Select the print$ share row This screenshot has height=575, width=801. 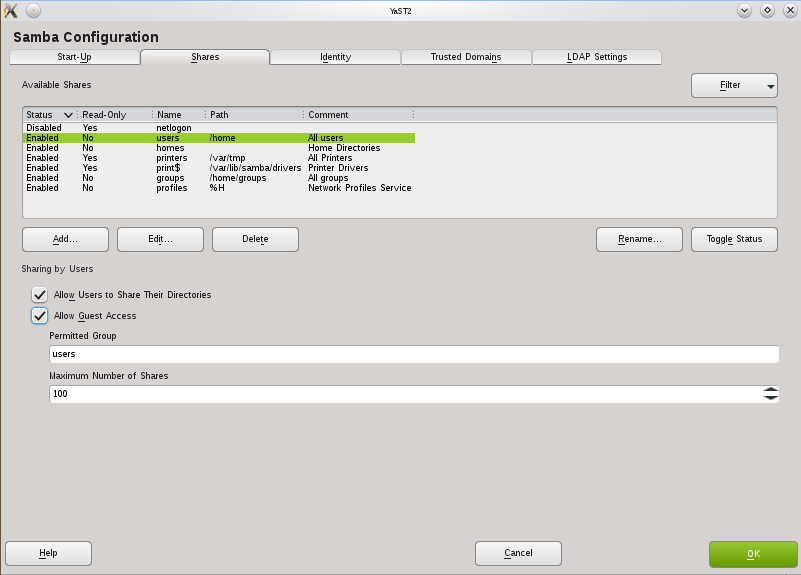click(219, 168)
